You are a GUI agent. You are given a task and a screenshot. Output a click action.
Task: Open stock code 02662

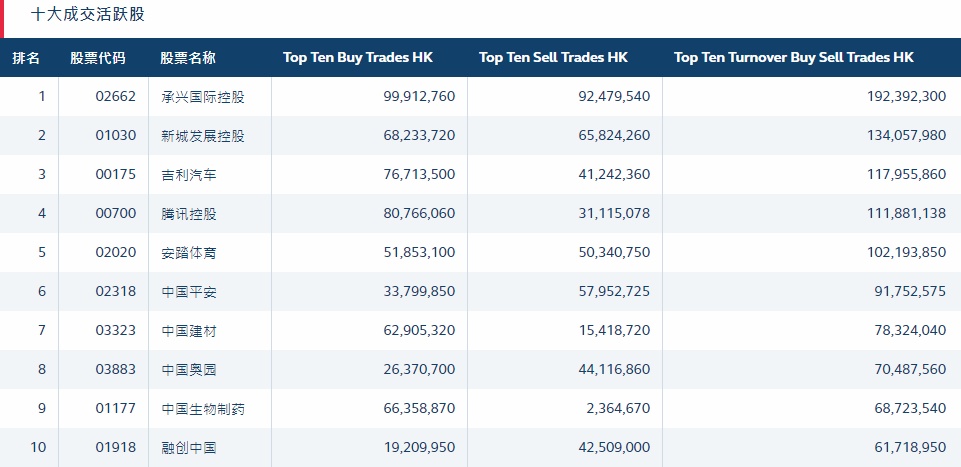click(115, 97)
